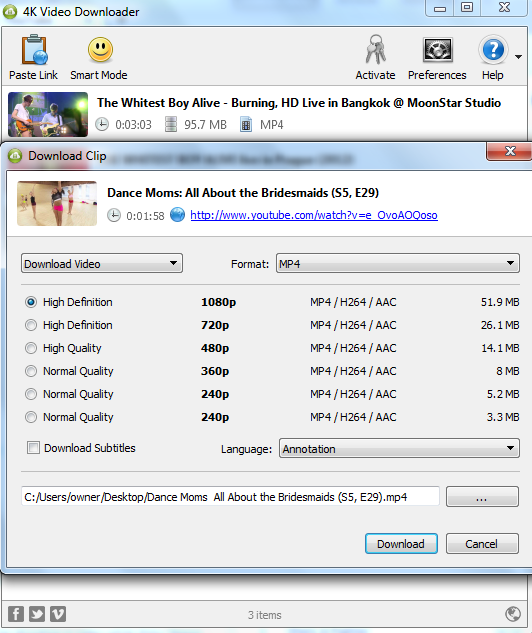This screenshot has height=633, width=532.
Task: Select High Definition 720p radio button
Action: (31, 325)
